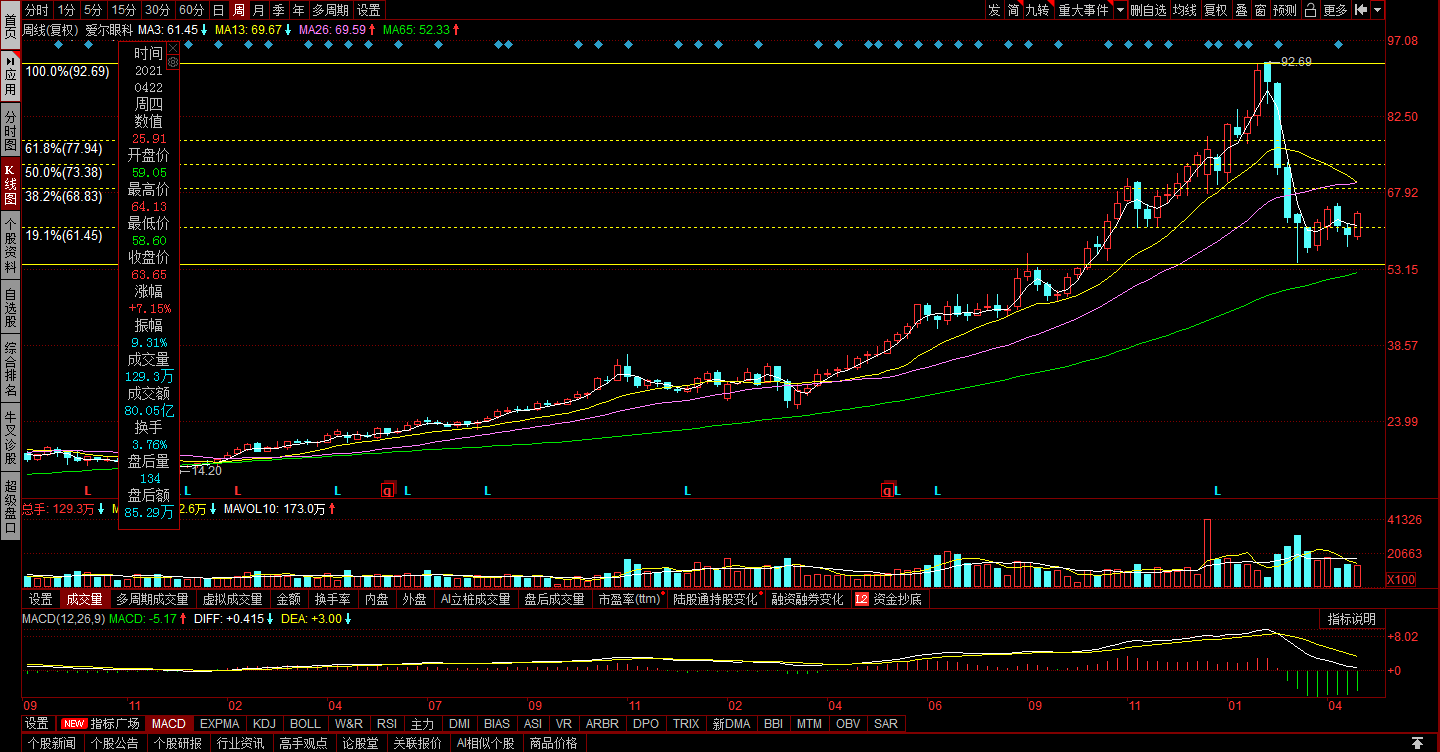The width and height of the screenshot is (1440, 752).
Task: Select 5分 timeframe
Action: [93, 10]
